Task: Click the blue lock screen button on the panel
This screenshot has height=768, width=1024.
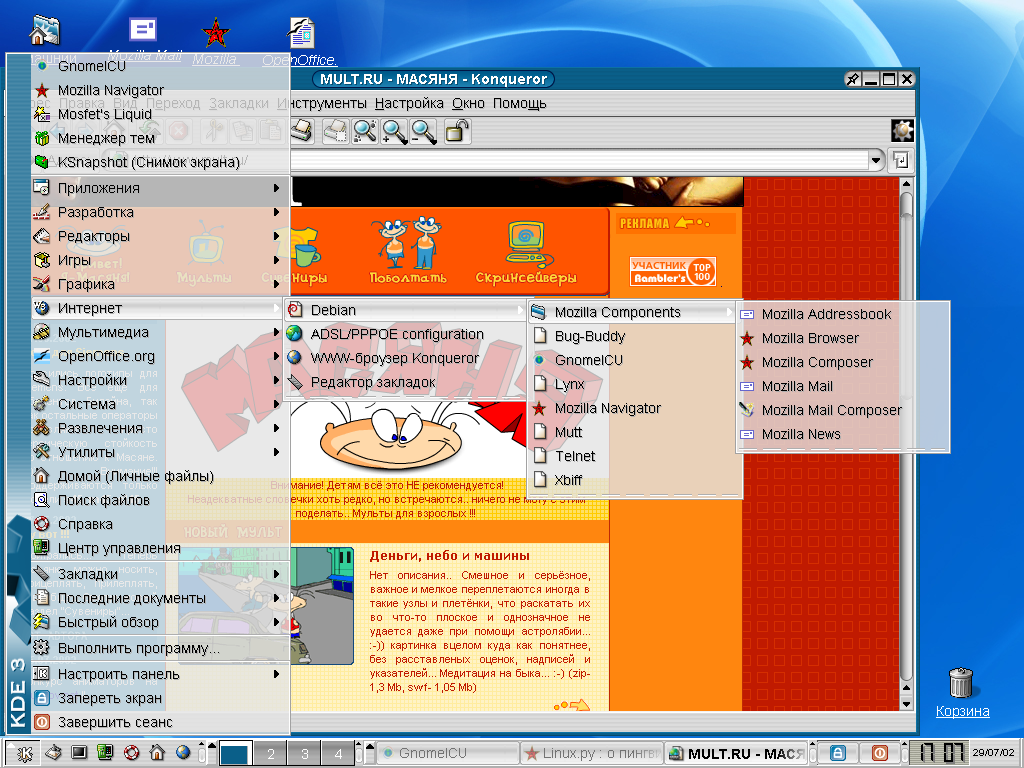Action: click(838, 753)
